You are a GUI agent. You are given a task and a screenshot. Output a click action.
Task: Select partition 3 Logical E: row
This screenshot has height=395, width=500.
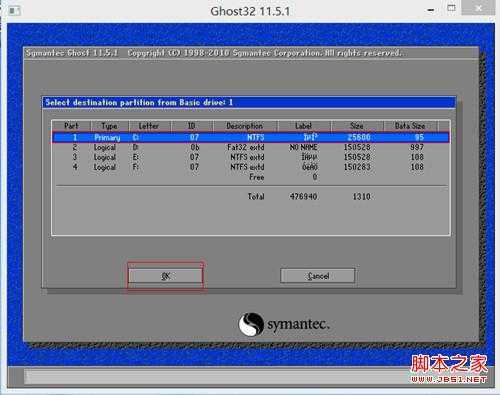click(x=251, y=157)
